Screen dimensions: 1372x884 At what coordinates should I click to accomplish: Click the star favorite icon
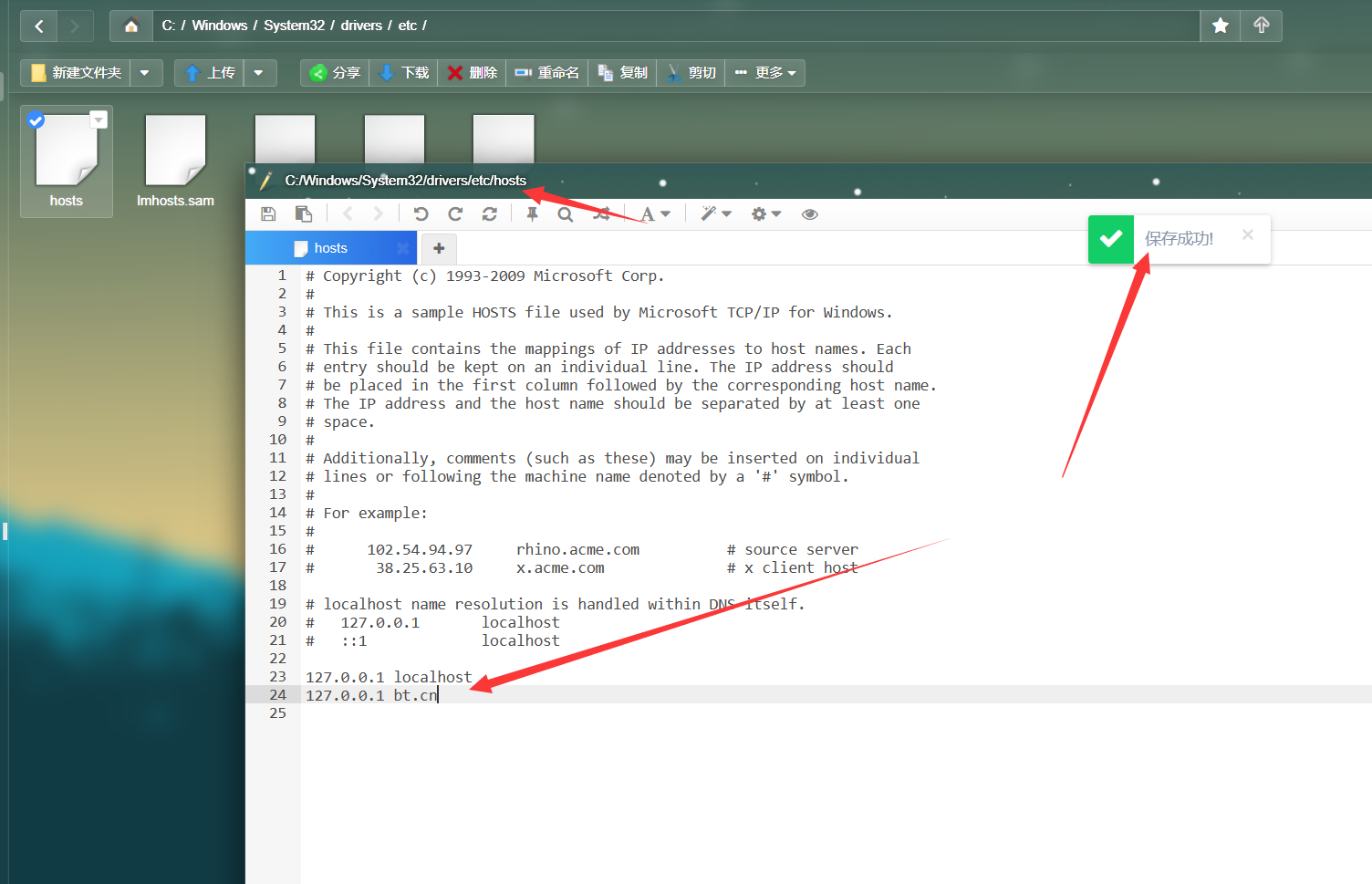1221,26
